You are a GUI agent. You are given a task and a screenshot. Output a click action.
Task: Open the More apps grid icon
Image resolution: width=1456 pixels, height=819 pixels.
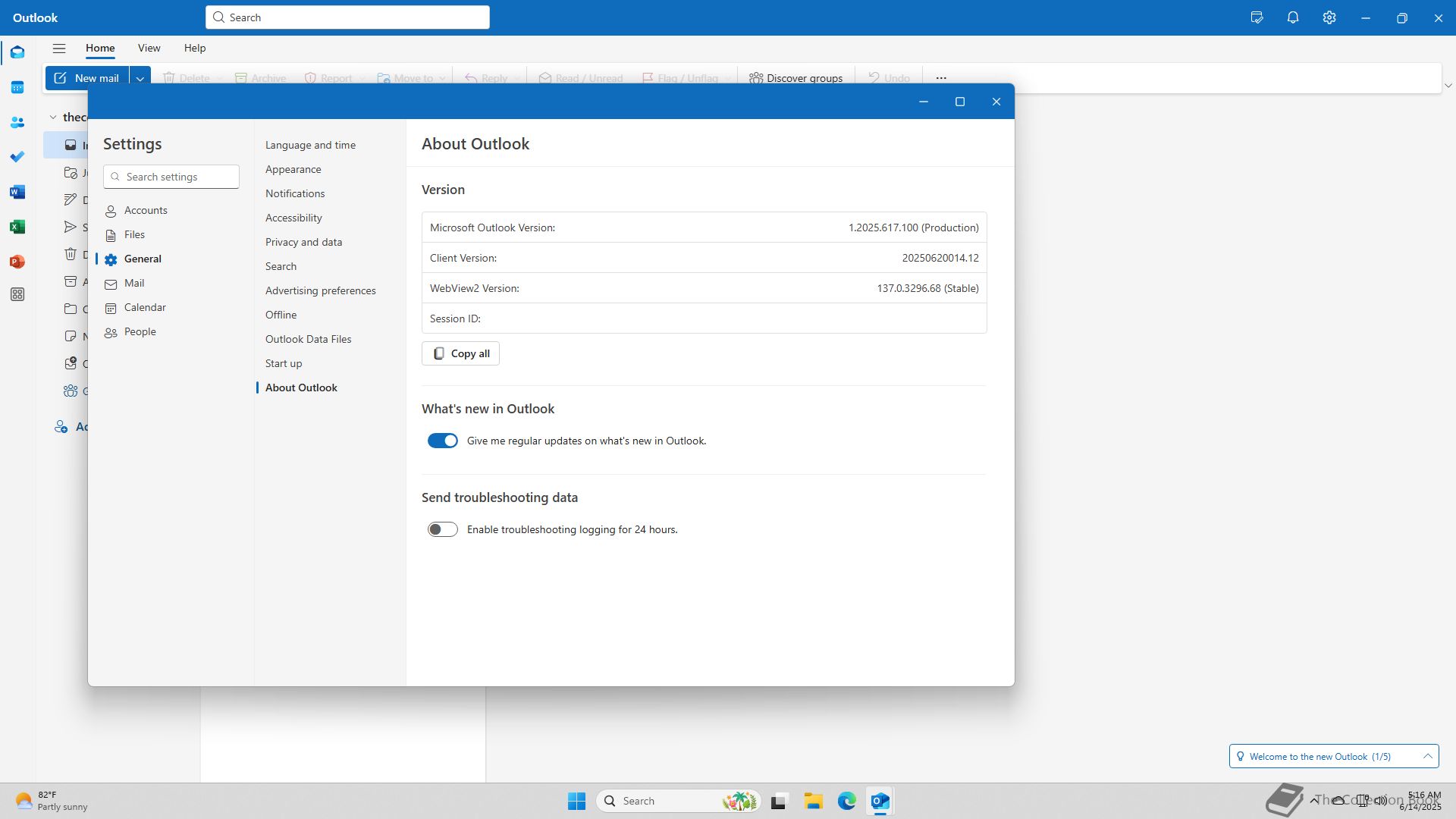click(17, 294)
